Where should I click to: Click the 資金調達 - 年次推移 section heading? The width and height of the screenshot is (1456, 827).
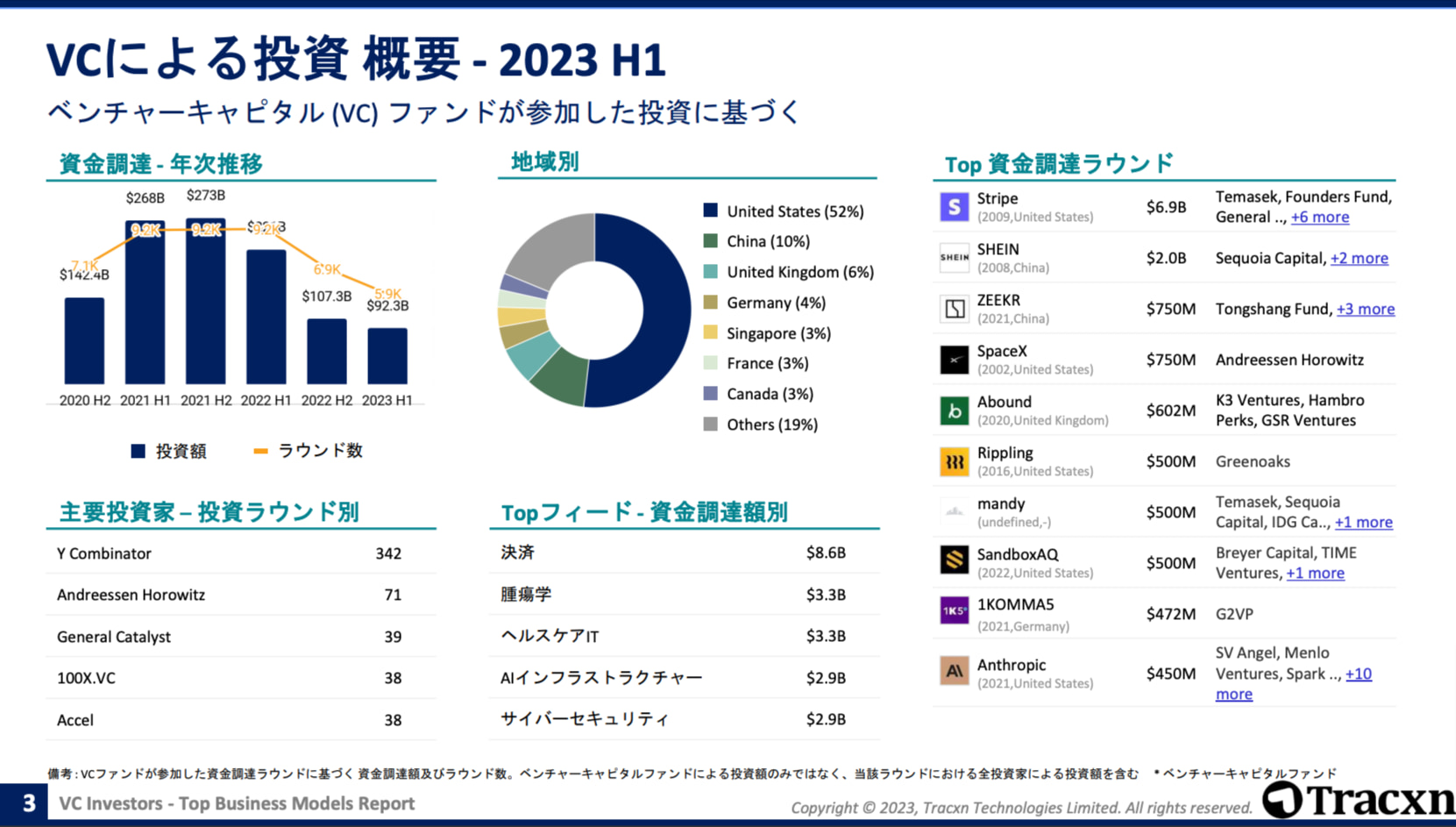160,163
